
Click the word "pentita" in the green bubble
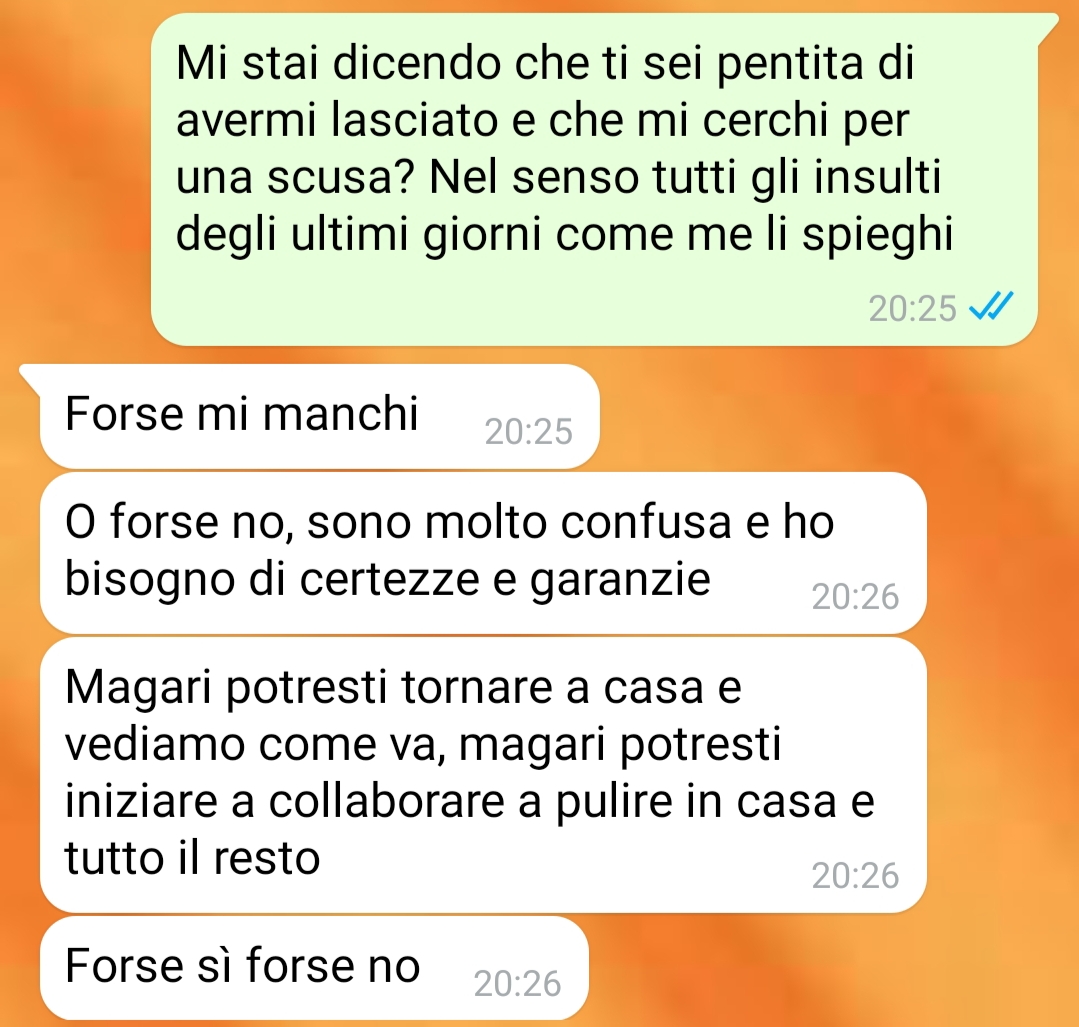click(x=789, y=65)
